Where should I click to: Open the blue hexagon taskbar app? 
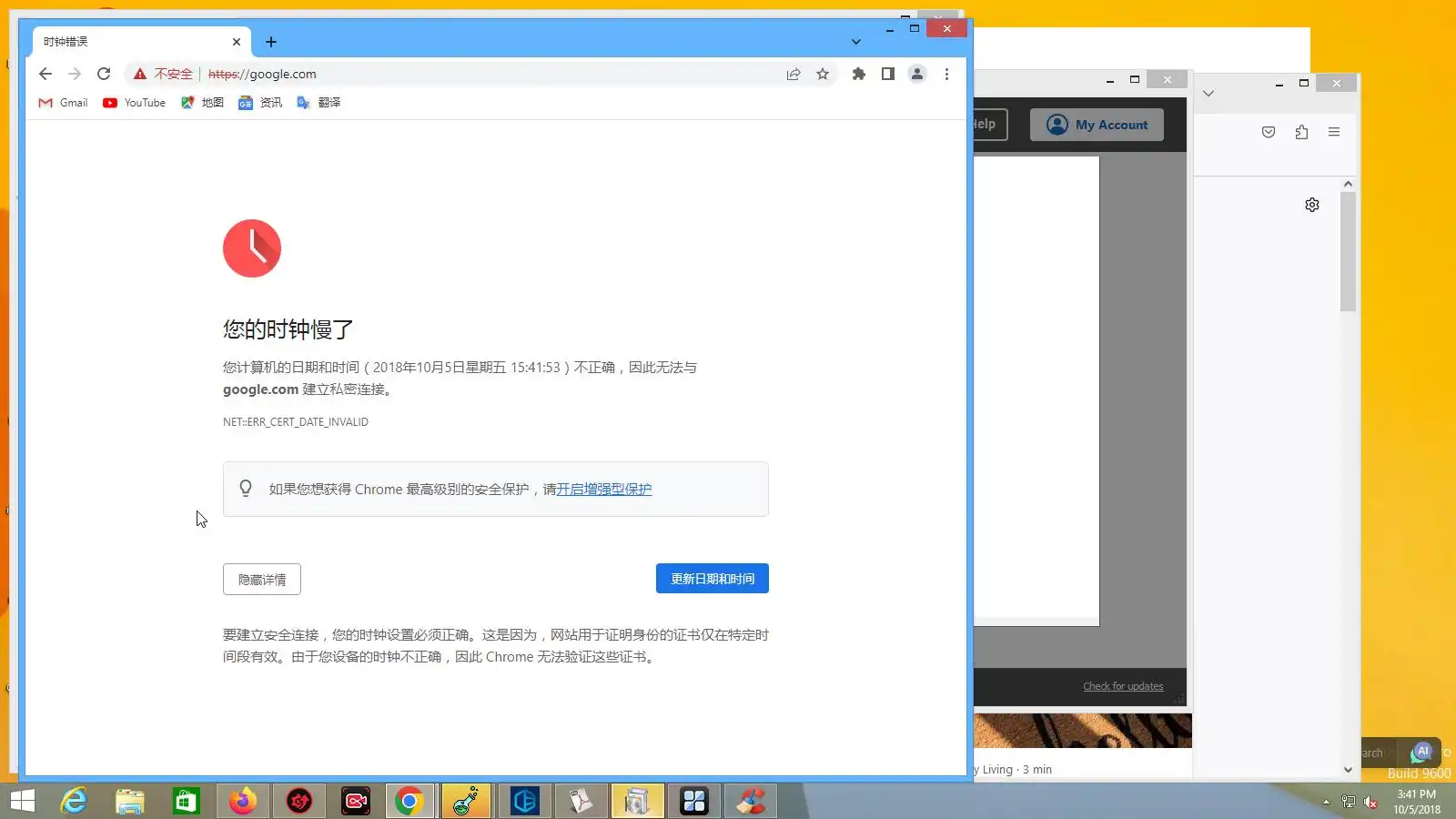coord(525,801)
